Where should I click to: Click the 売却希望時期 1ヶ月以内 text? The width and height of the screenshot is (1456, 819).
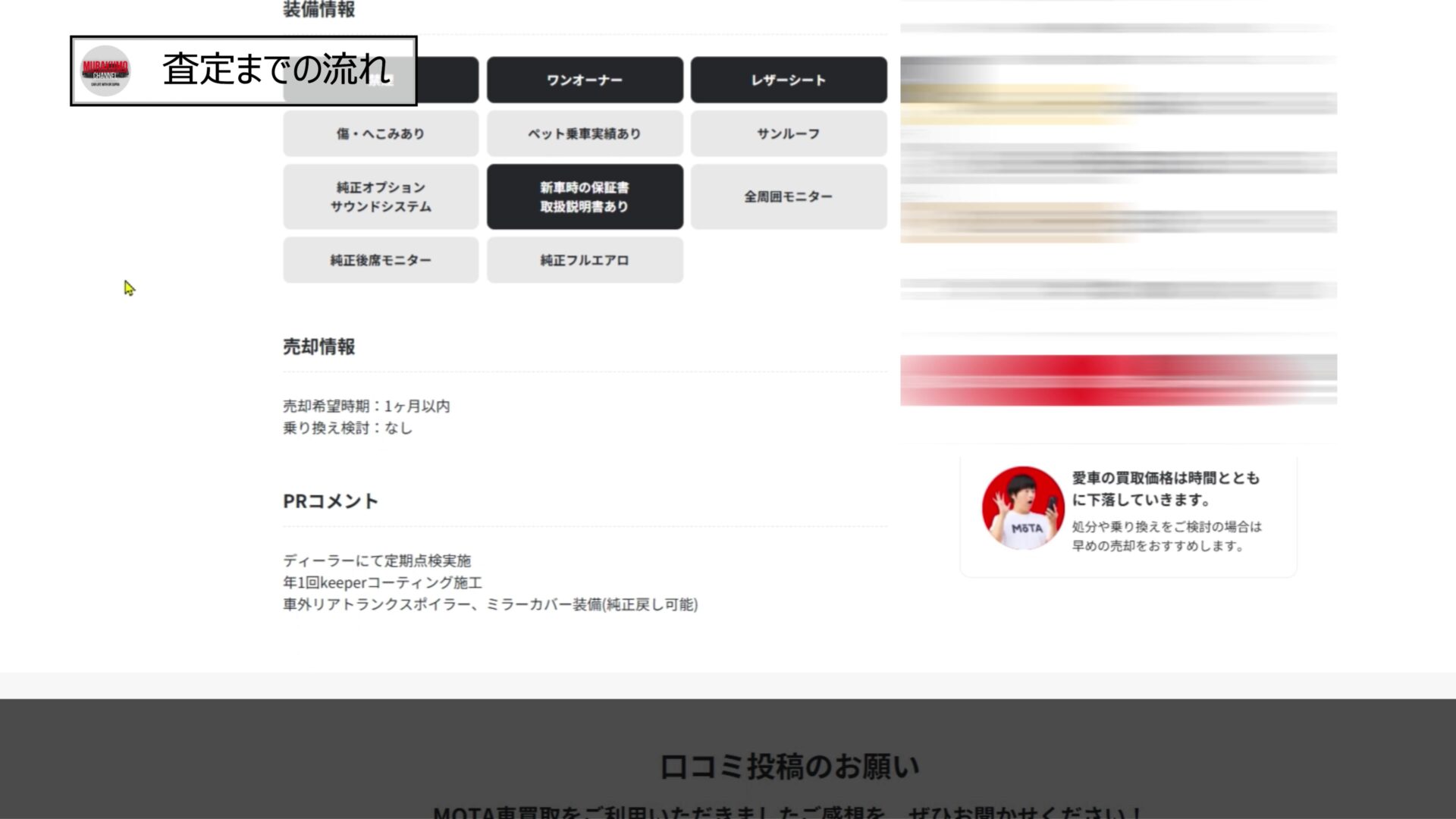[x=366, y=406]
